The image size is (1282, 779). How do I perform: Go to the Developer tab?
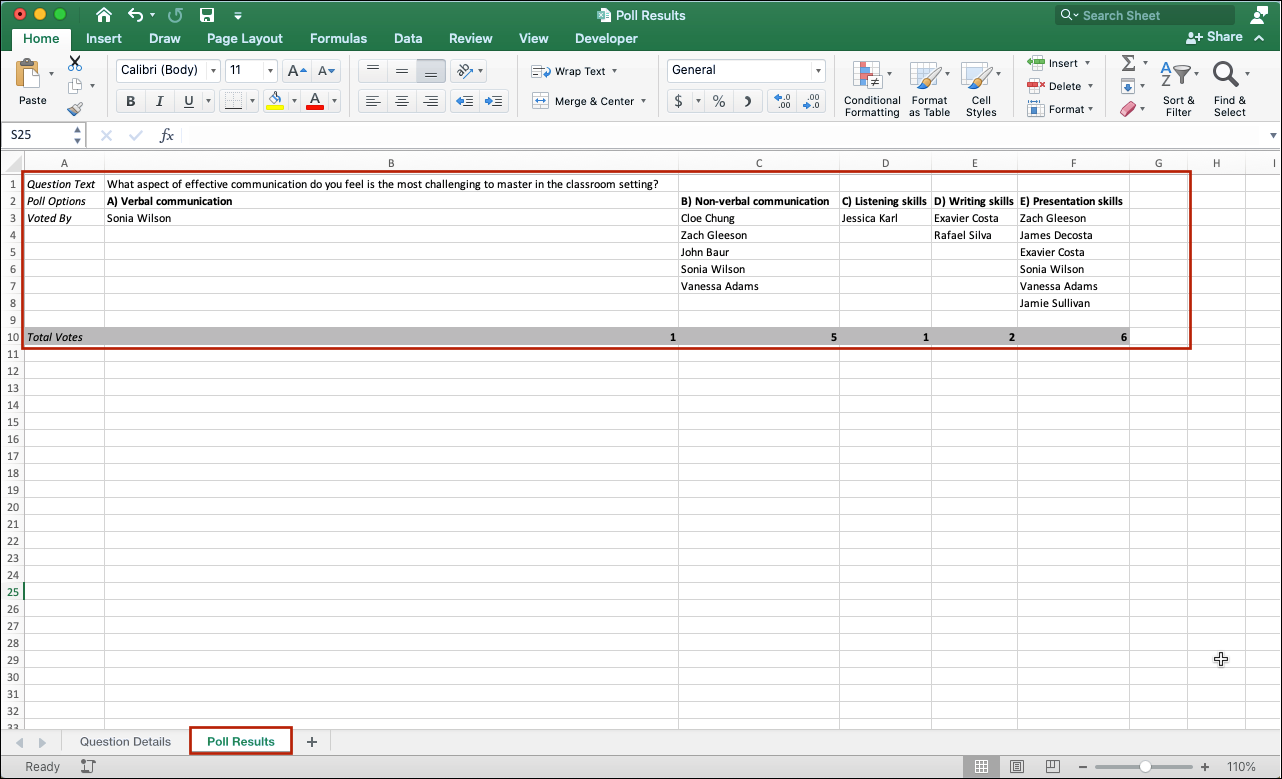tap(606, 38)
